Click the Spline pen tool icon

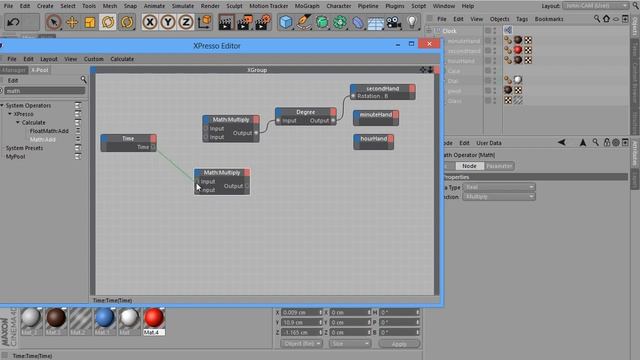coord(304,22)
